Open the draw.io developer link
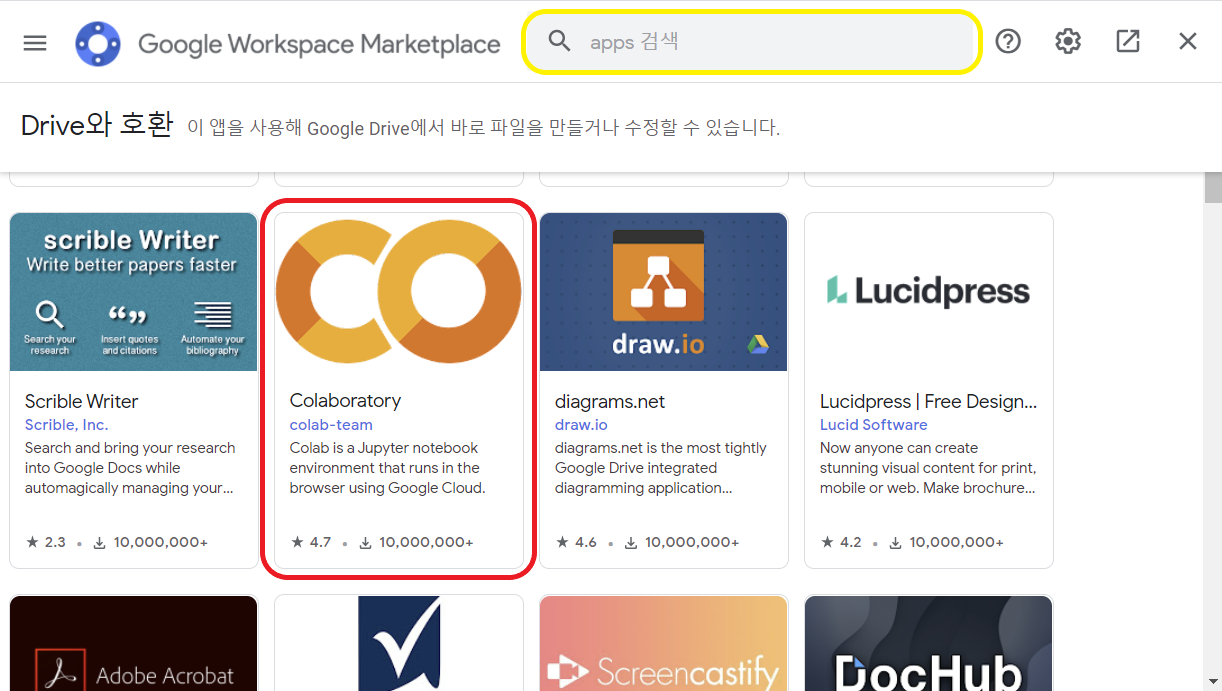1222x691 pixels. tap(581, 425)
